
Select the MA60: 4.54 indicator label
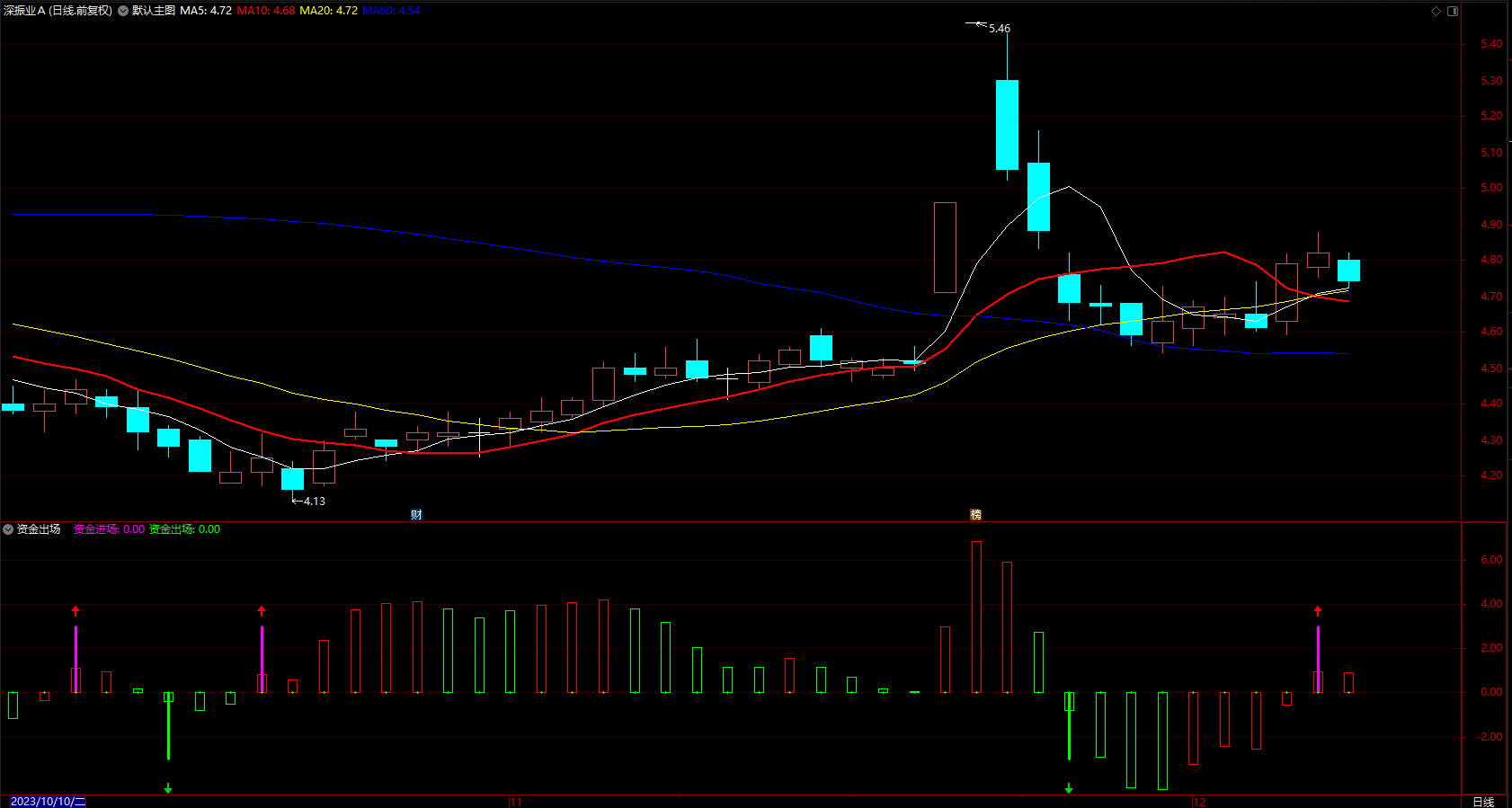tap(391, 11)
